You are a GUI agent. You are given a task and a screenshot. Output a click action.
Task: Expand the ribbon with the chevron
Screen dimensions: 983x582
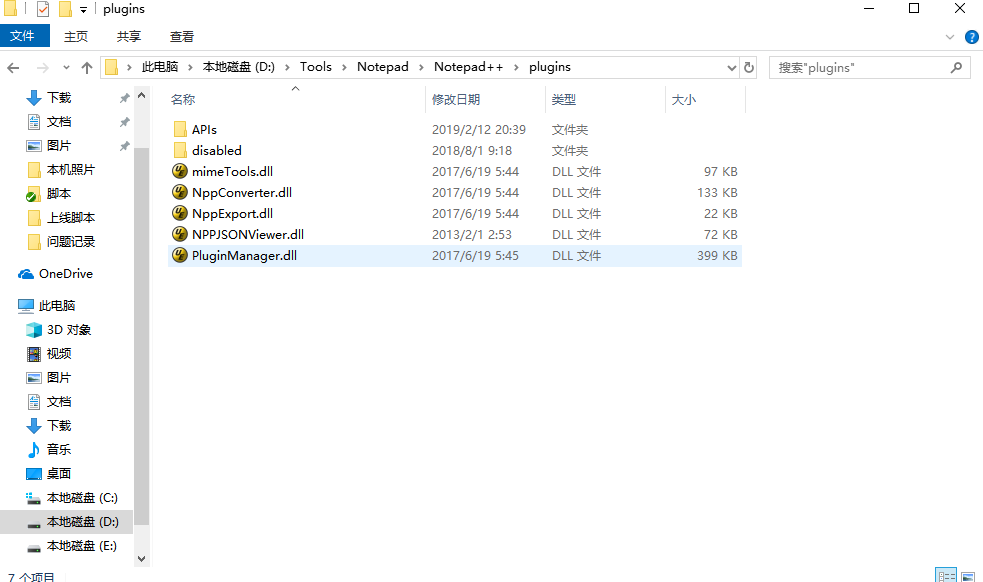click(950, 38)
